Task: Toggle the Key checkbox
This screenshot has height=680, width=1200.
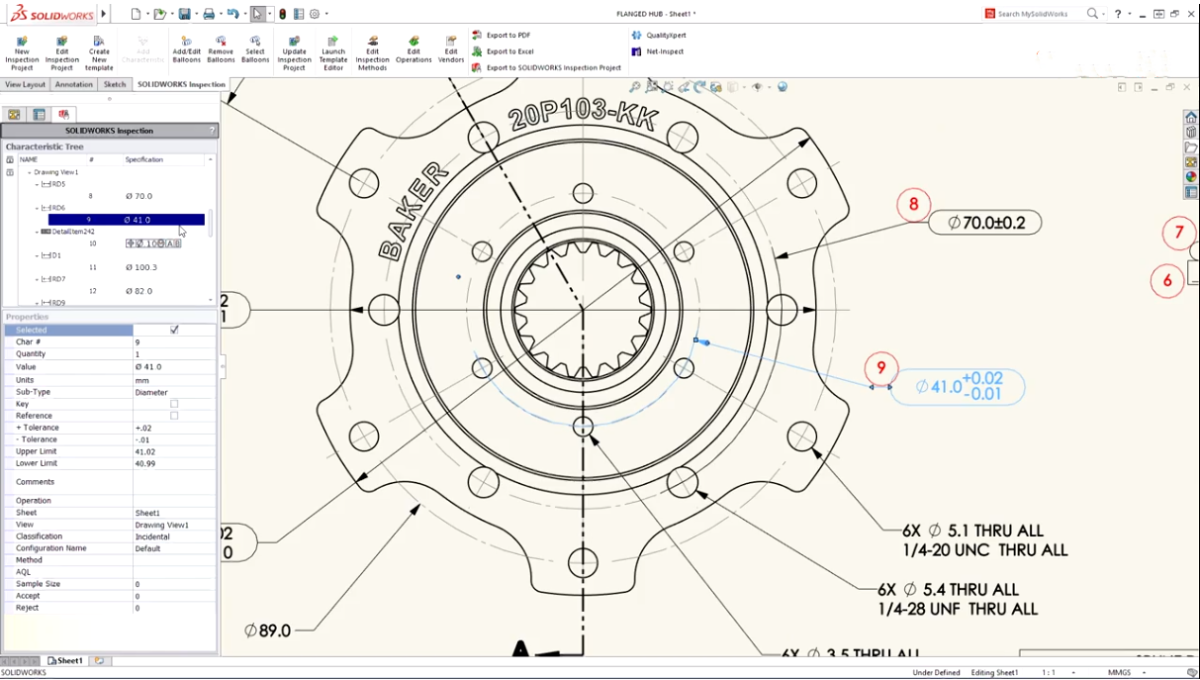Action: [x=174, y=404]
